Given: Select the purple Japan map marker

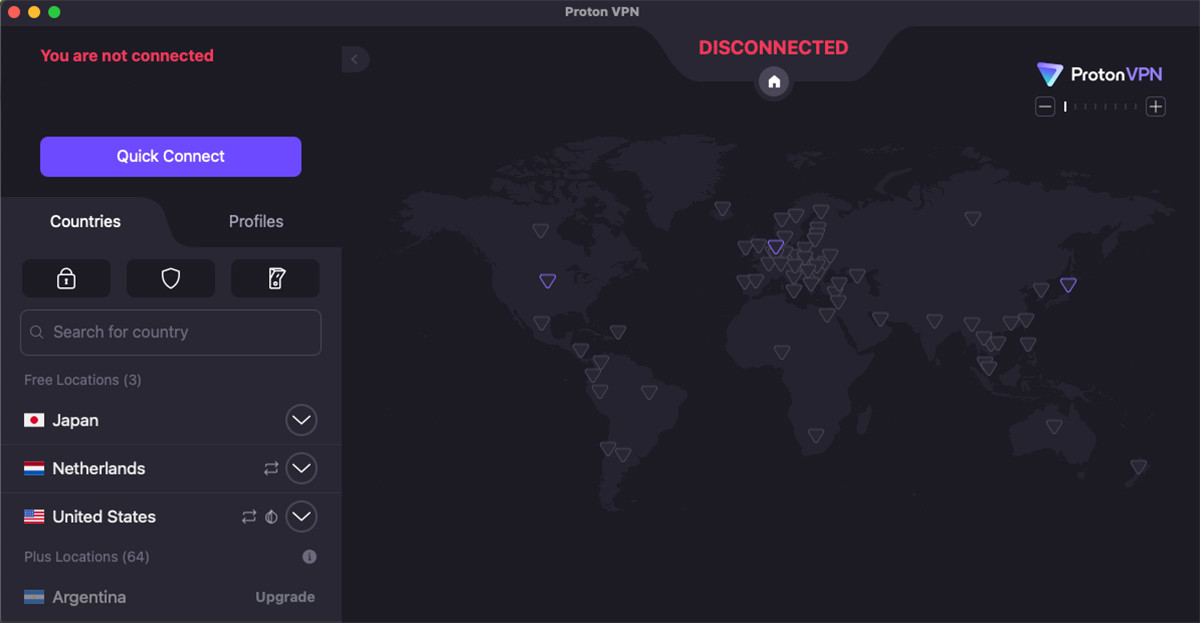Looking at the screenshot, I should click(1068, 285).
